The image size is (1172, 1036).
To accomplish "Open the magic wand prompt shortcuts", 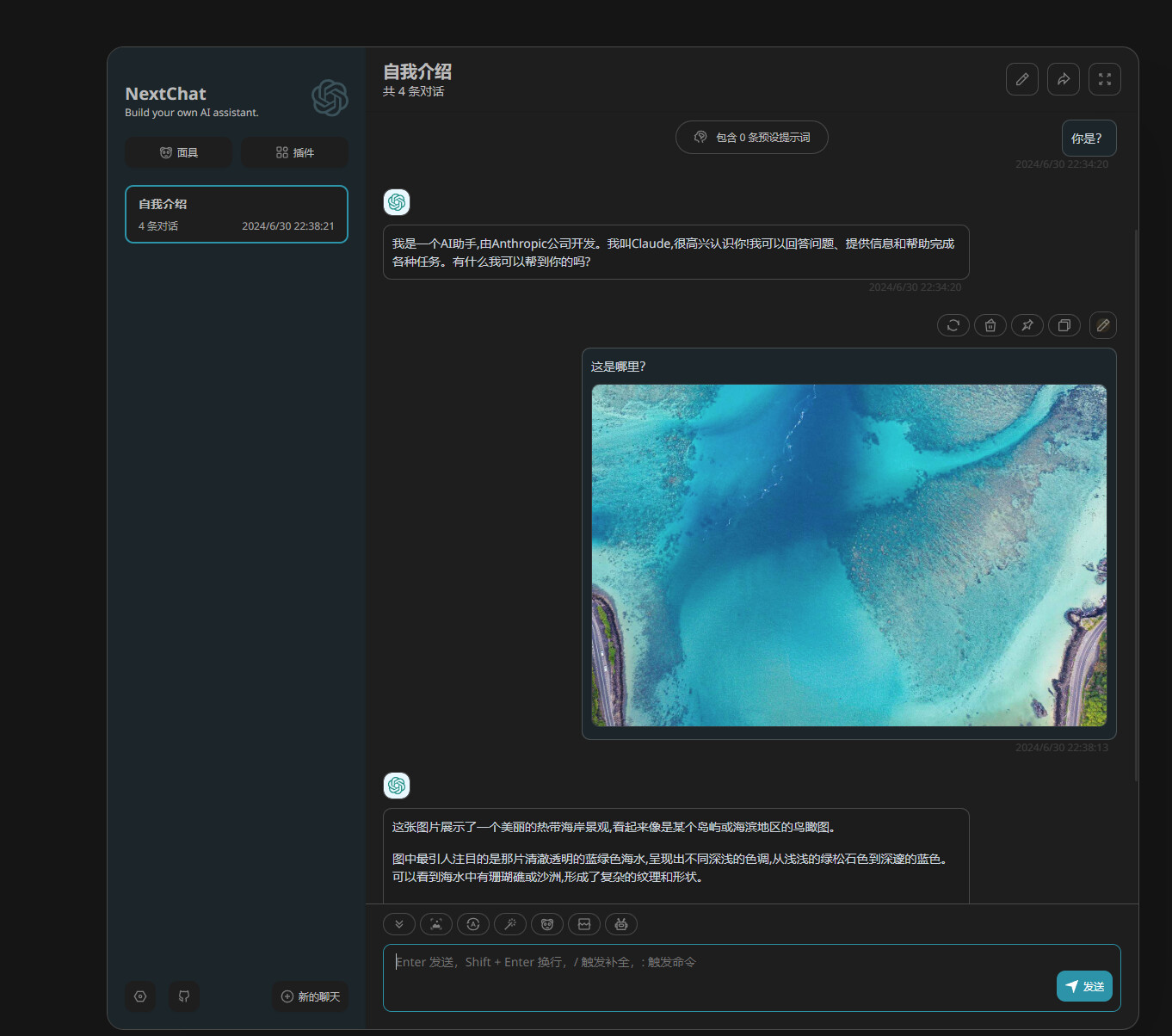I will point(510,924).
